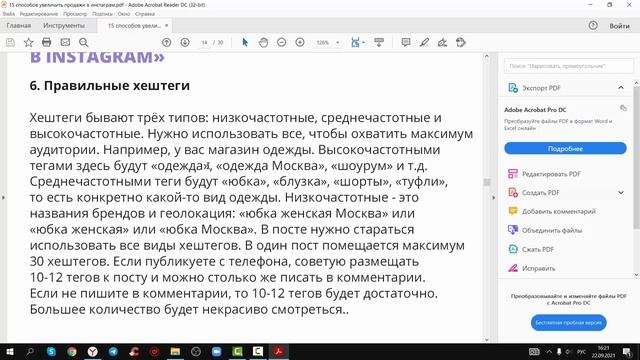Viewport: 640px width, 360px height.
Task: Open Google Chrome from taskbar
Action: pos(72,351)
